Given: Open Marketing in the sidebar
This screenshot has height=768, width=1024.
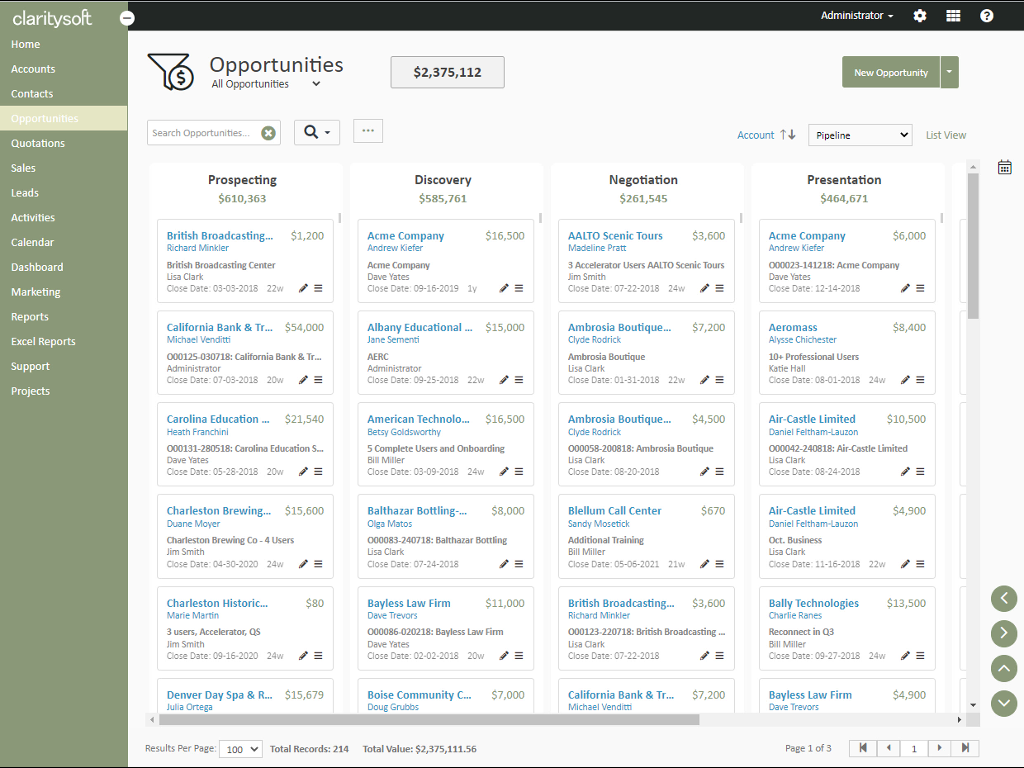Looking at the screenshot, I should pyautogui.click(x=35, y=292).
